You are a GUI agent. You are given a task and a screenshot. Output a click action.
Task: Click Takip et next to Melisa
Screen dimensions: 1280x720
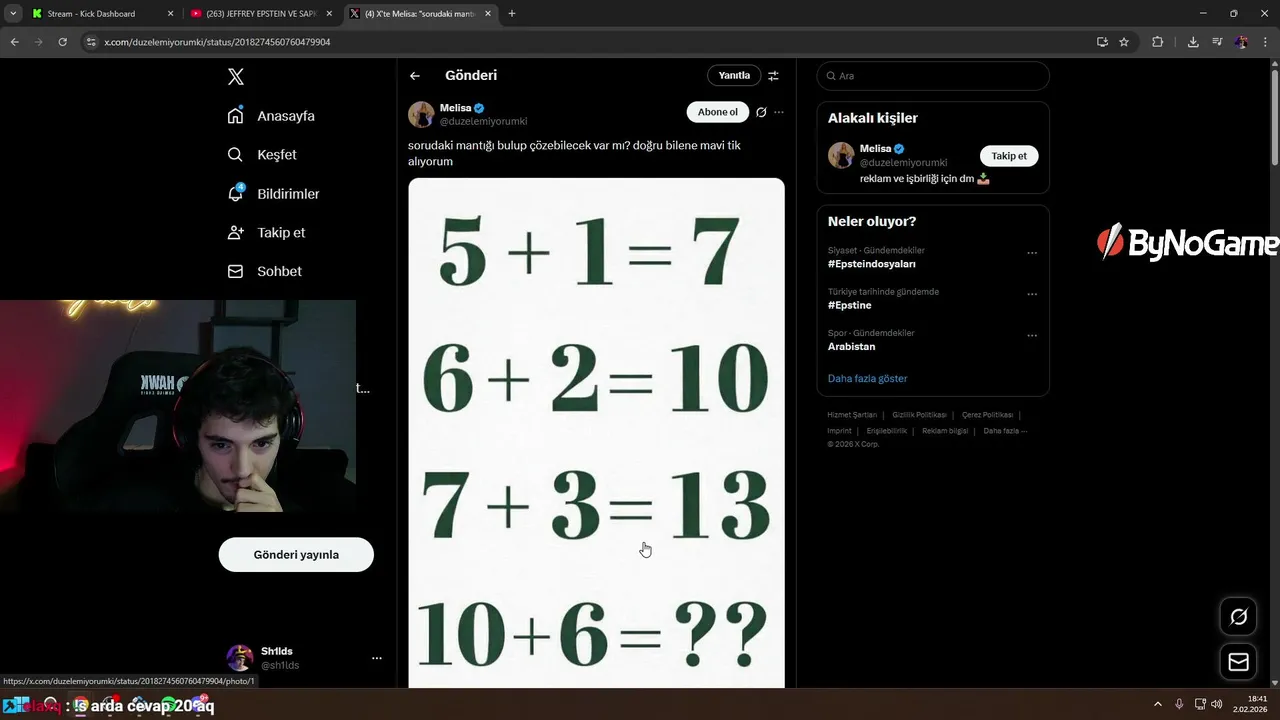click(x=1009, y=156)
